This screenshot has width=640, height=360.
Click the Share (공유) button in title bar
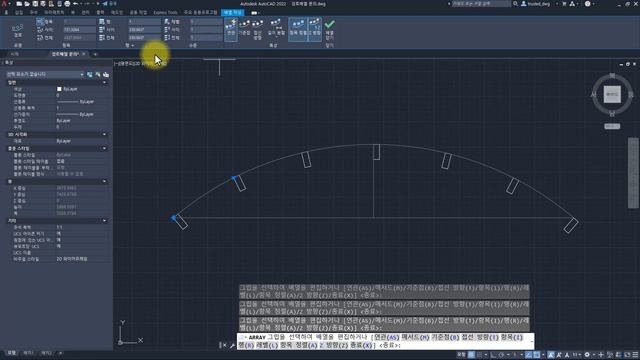(109, 4)
